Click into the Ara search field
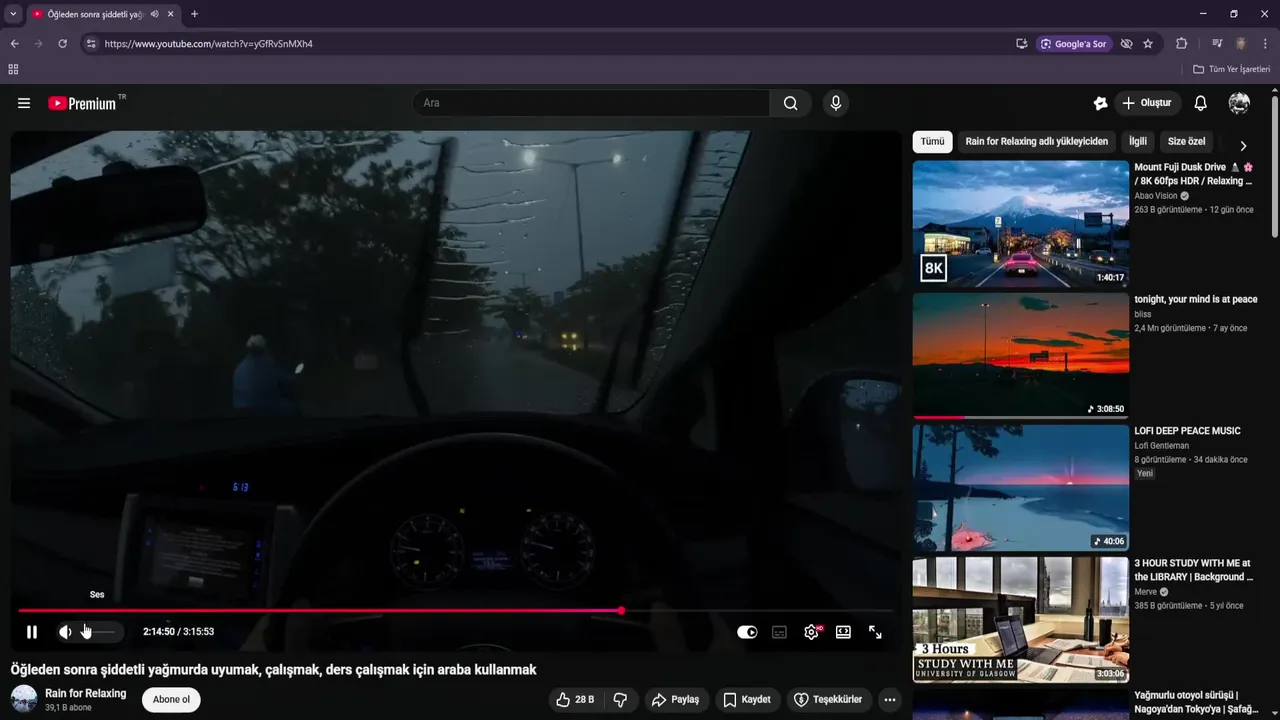Viewport: 1280px width, 720px height. tap(590, 103)
